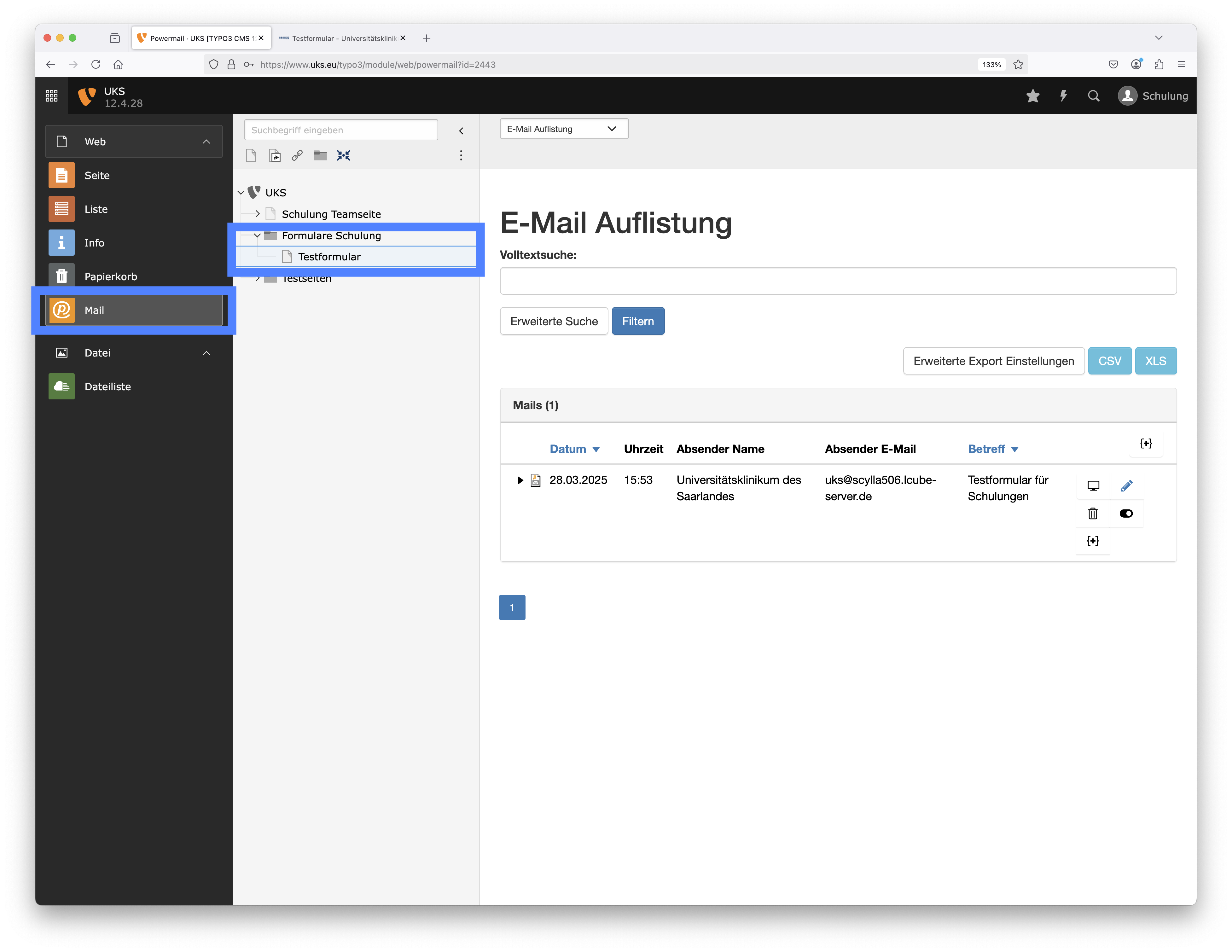Expand the Schulung Teamseite tree node

pos(258,214)
